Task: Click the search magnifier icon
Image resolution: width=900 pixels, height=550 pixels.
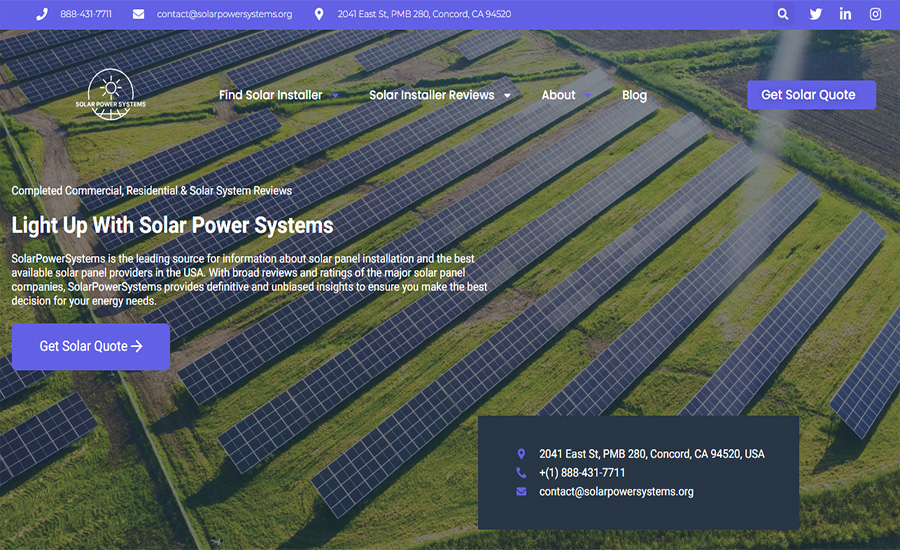Action: tap(783, 14)
